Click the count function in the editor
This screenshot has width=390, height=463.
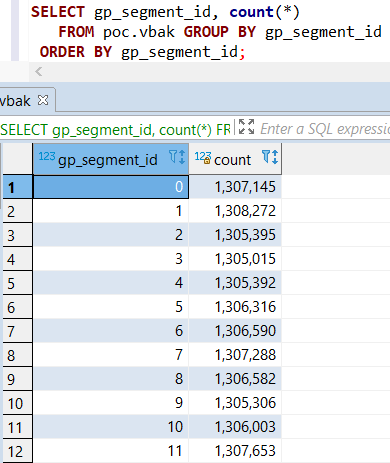tap(252, 12)
